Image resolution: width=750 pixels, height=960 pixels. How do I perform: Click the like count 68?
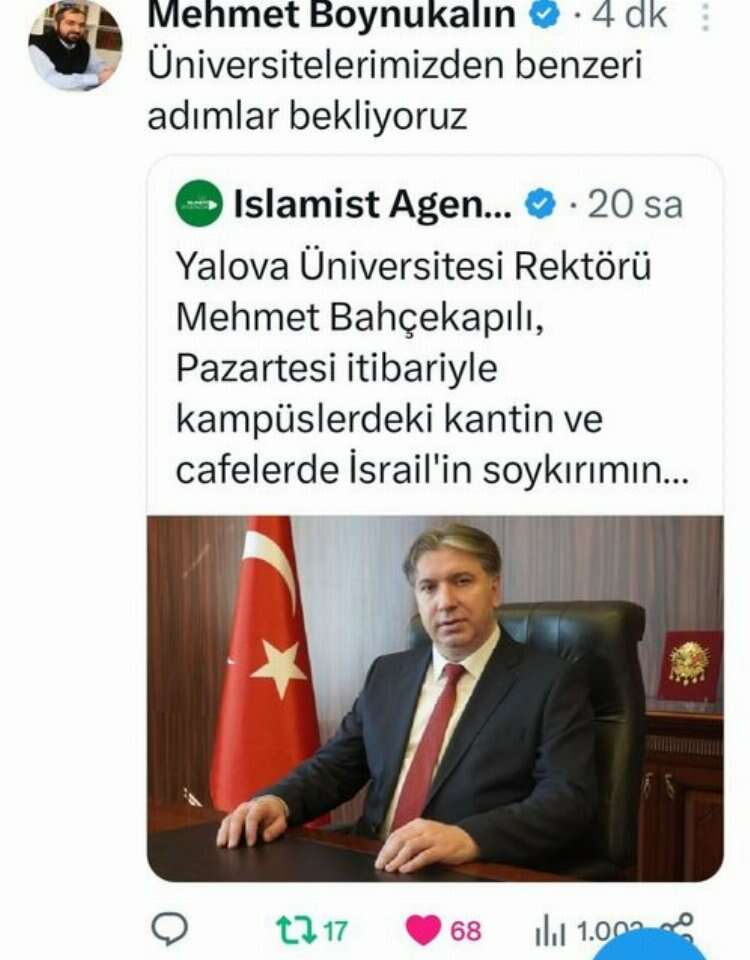(x=465, y=931)
